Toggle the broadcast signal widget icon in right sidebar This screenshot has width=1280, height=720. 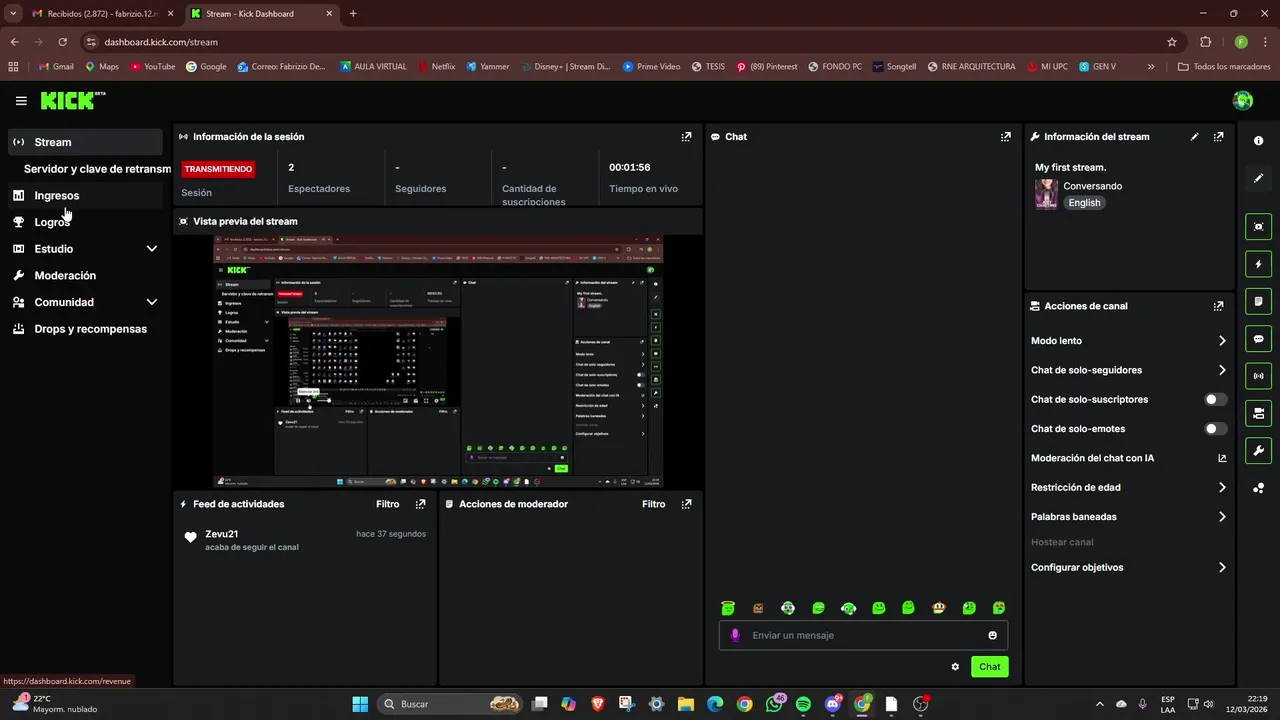[1258, 376]
